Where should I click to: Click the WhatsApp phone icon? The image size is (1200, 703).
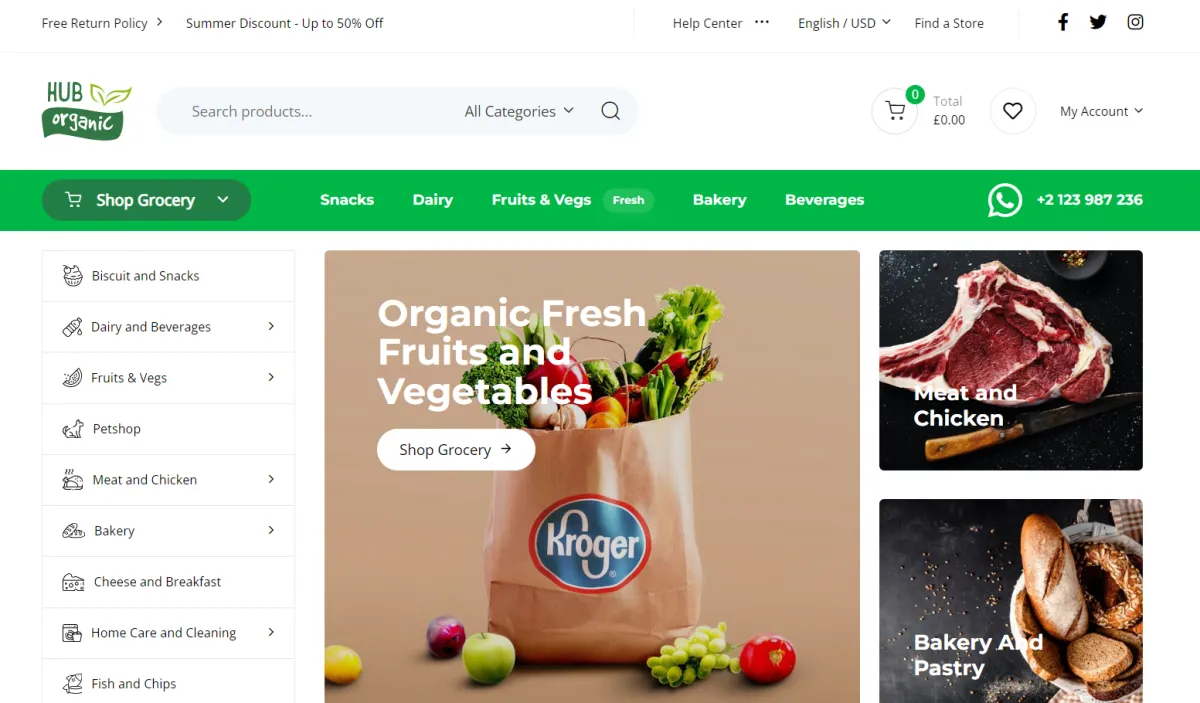1005,200
